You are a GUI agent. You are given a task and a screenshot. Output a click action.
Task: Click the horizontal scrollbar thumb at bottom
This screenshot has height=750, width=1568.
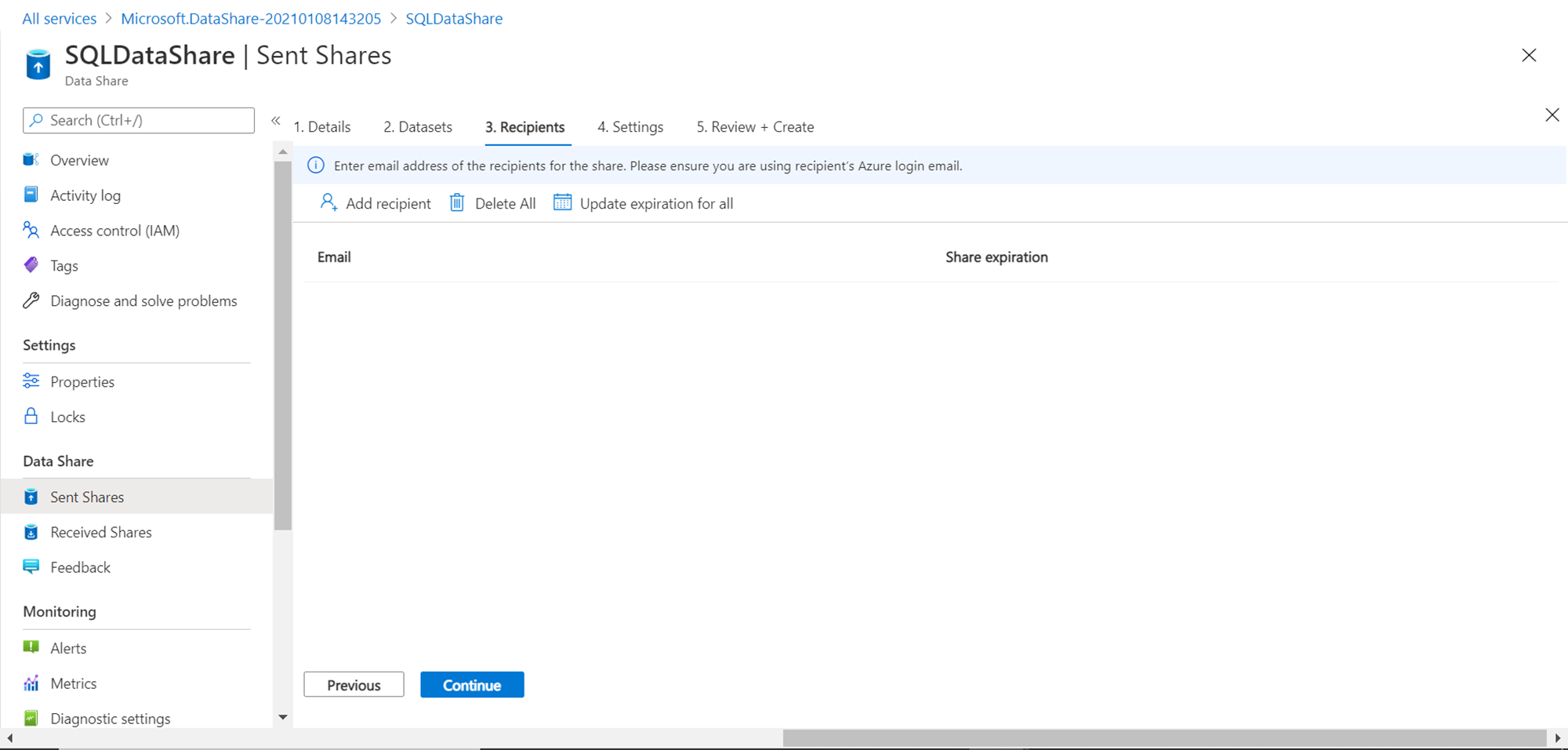(x=1164, y=738)
